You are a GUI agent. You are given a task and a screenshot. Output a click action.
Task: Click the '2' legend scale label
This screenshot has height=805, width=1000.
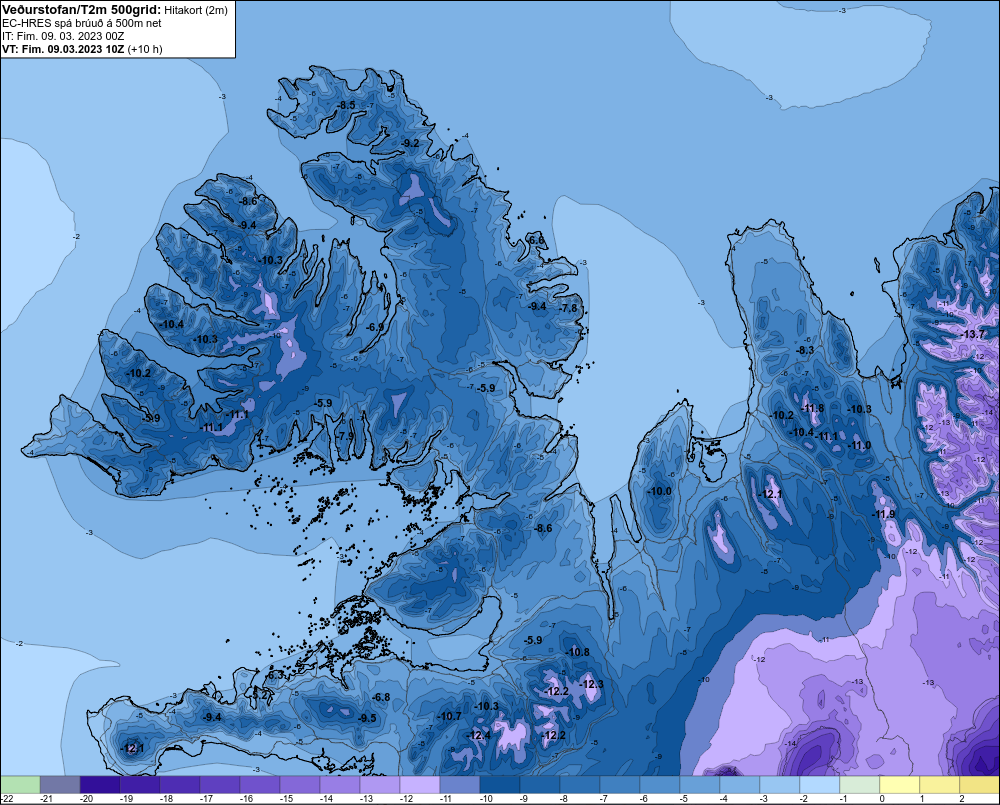coord(962,799)
